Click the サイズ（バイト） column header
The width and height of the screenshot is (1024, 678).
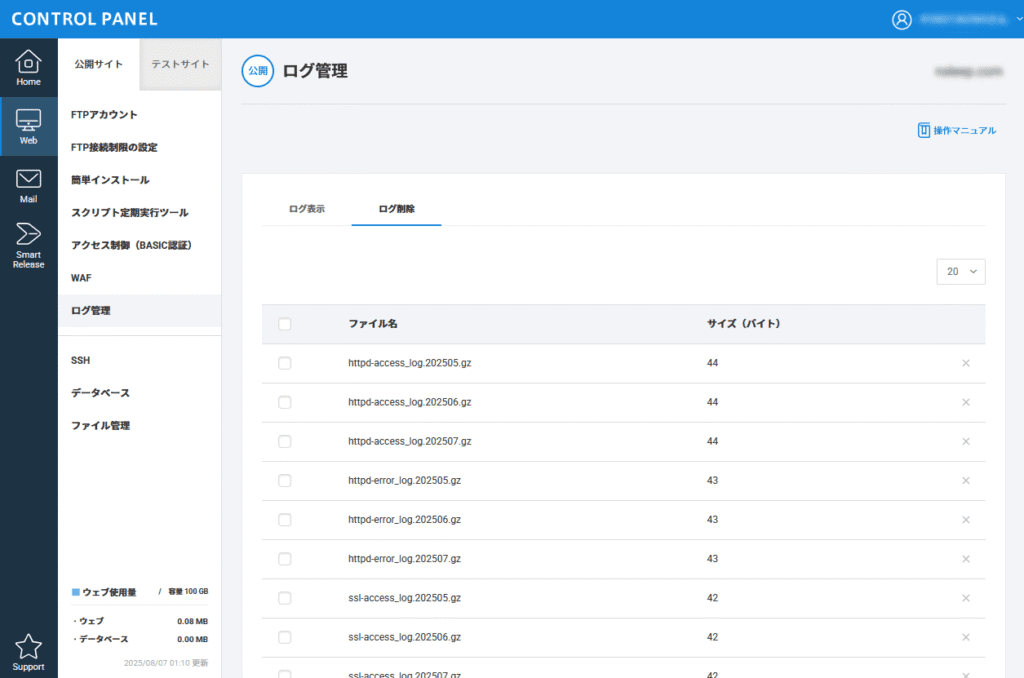point(744,324)
